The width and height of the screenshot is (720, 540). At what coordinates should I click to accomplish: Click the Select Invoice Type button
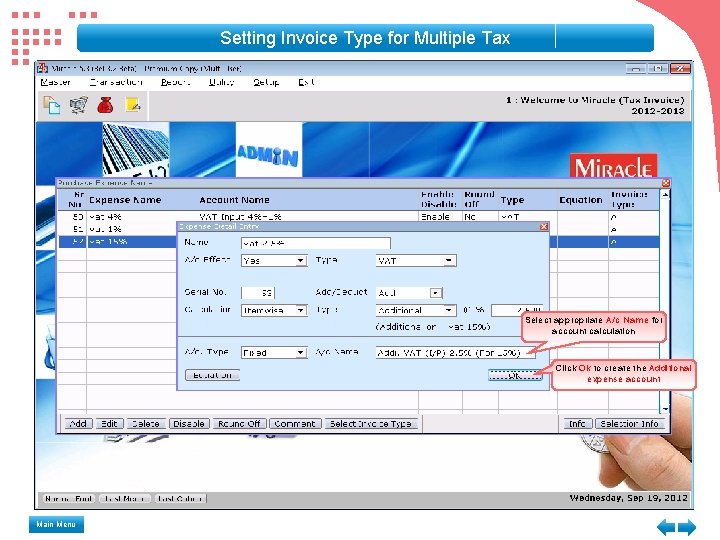pos(371,423)
